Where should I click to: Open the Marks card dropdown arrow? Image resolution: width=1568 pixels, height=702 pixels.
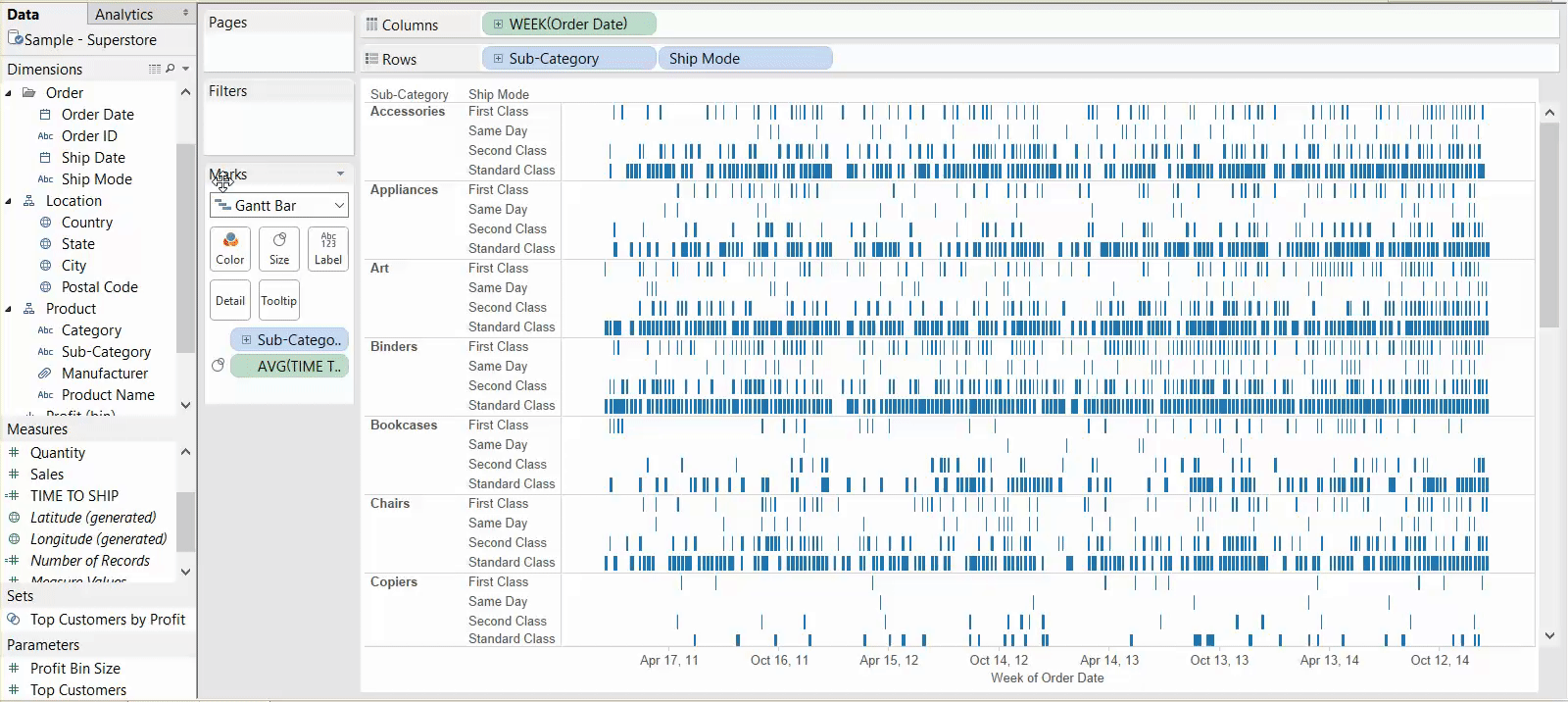pos(340,174)
